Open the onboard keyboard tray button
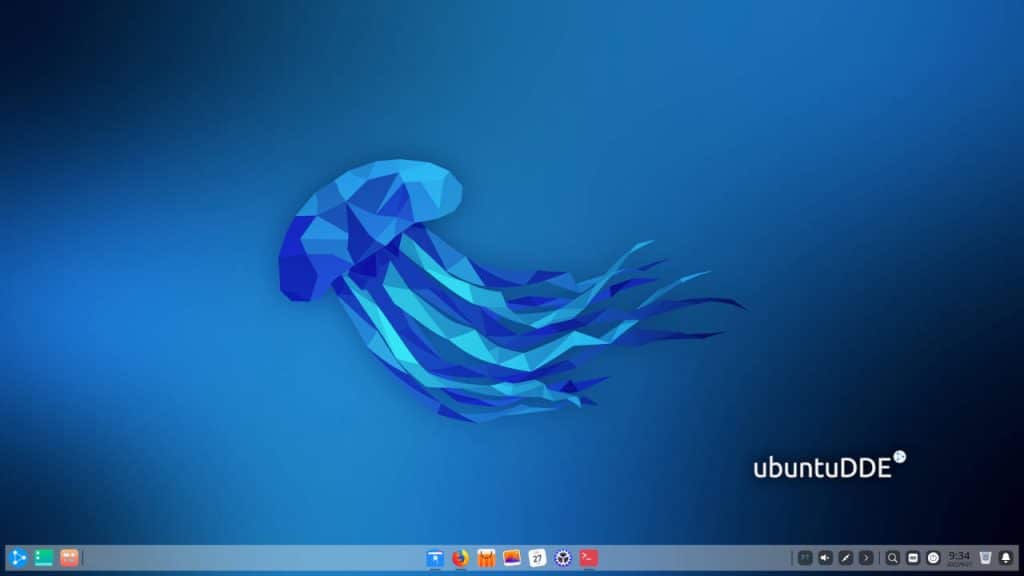Image resolution: width=1024 pixels, height=576 pixels. click(x=913, y=557)
